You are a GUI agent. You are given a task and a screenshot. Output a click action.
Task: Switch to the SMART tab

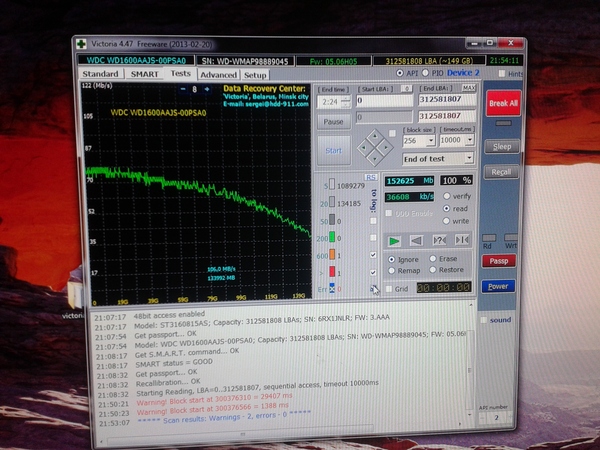tap(144, 74)
